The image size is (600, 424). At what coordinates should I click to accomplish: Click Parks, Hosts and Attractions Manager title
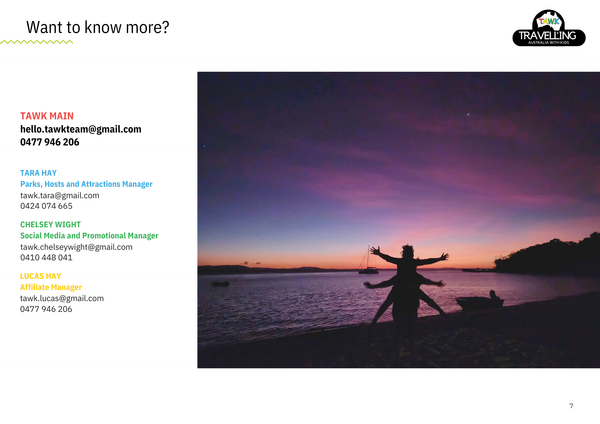[86, 184]
